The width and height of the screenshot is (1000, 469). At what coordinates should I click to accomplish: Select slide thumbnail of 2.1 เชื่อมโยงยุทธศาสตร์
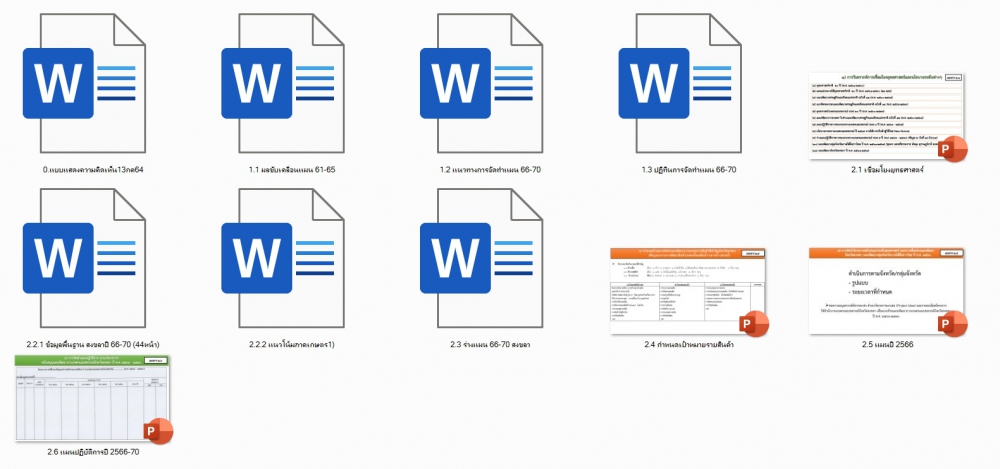(x=880, y=110)
